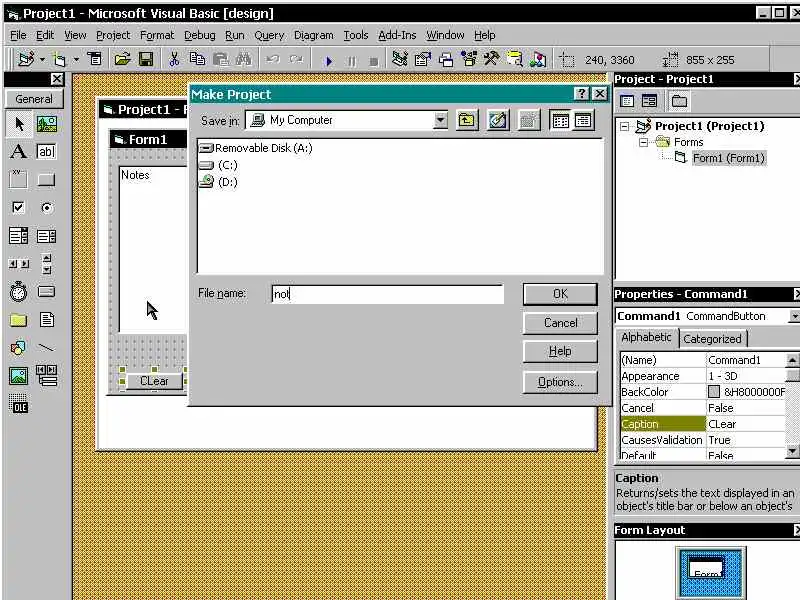Select the OptionButton control tool
800x600 pixels.
pos(46,208)
